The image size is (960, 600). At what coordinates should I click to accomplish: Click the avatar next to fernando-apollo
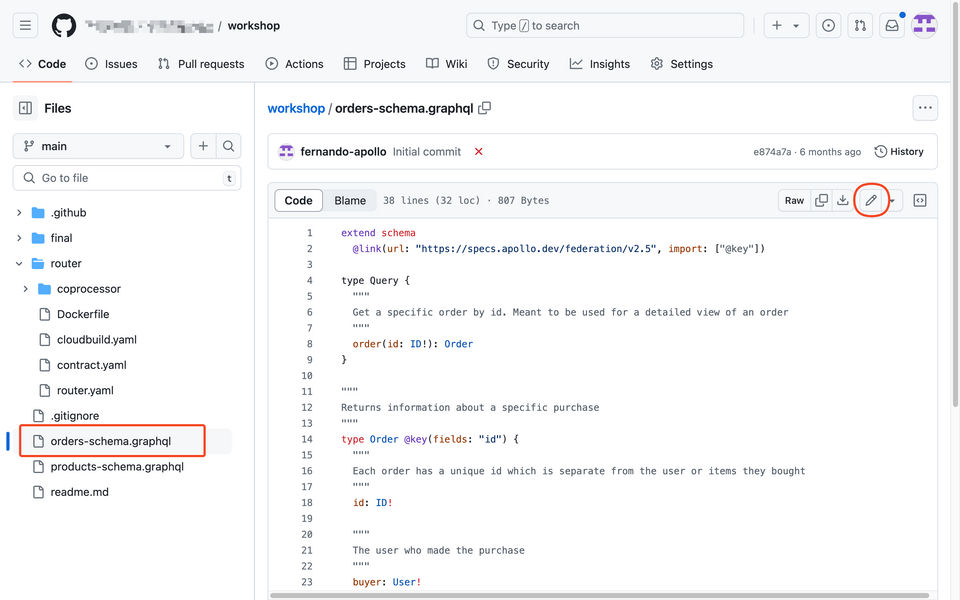(287, 151)
